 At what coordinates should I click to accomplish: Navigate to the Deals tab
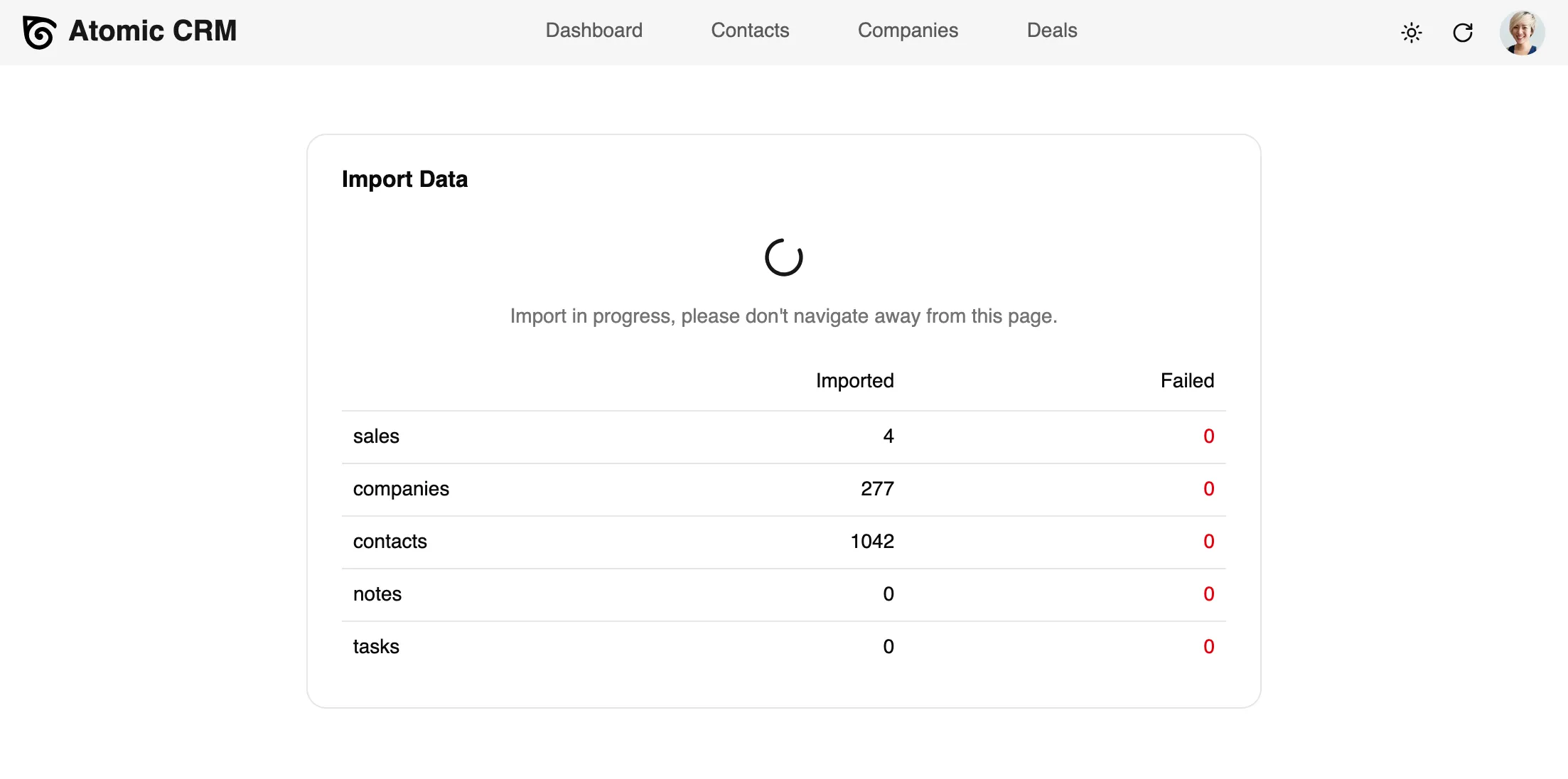[1052, 31]
